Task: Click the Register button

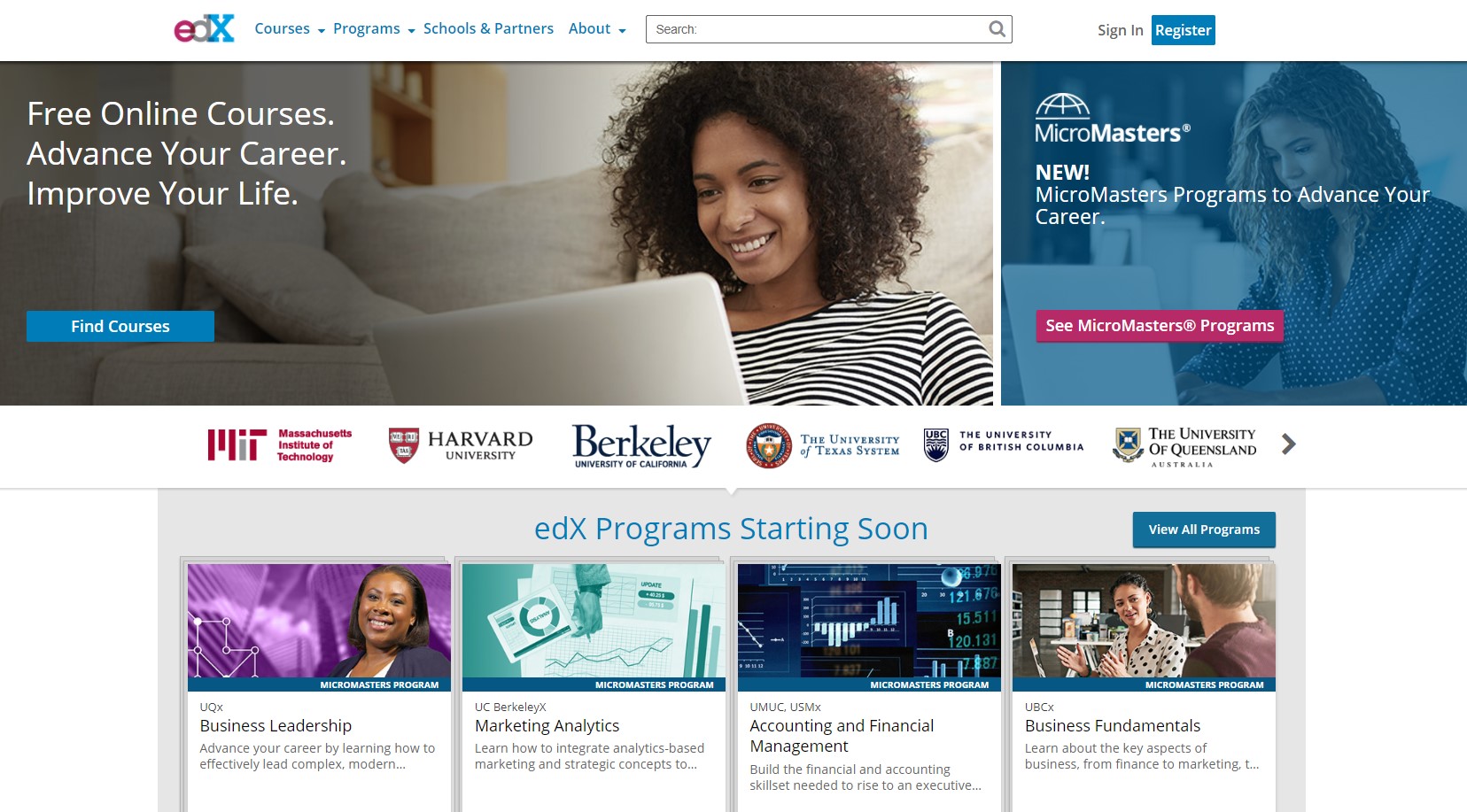Action: pyautogui.click(x=1183, y=30)
